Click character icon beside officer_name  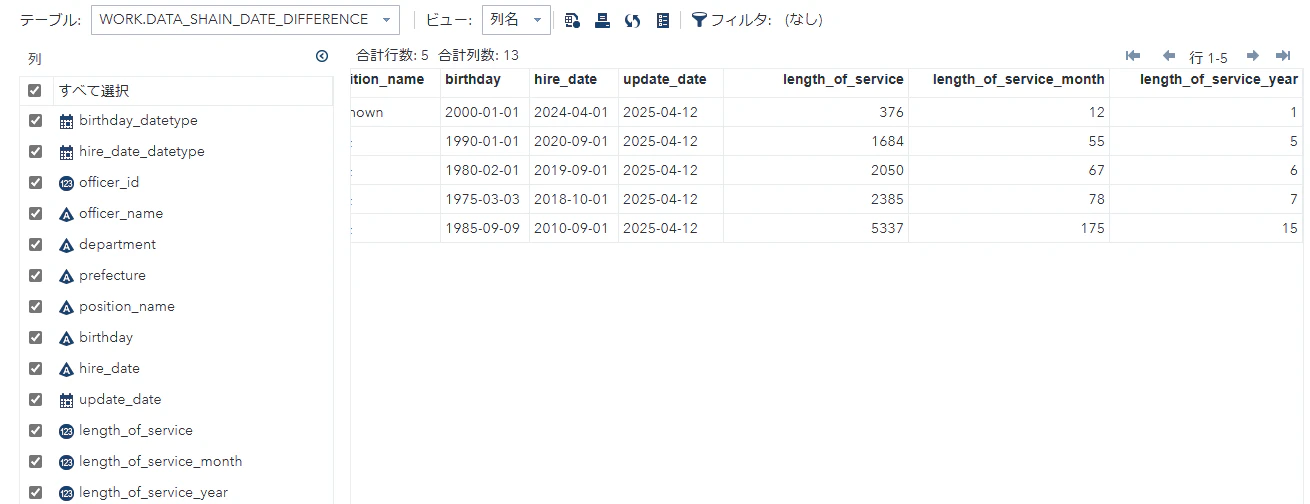tap(67, 214)
